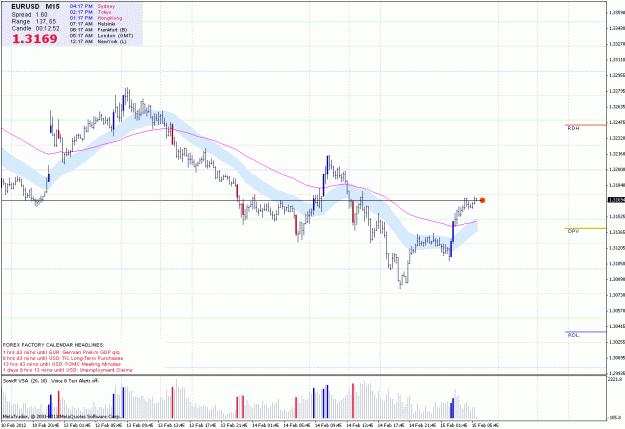Click the EURUSD M15 symbol title

point(35,7)
